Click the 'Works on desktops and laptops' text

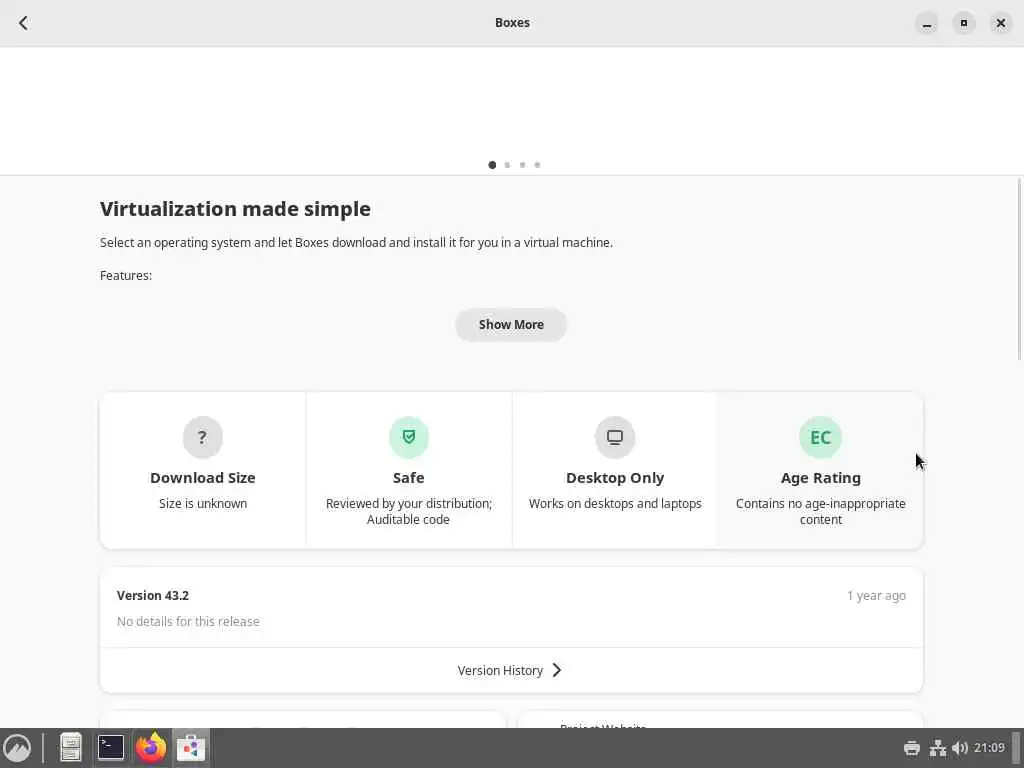coord(615,504)
